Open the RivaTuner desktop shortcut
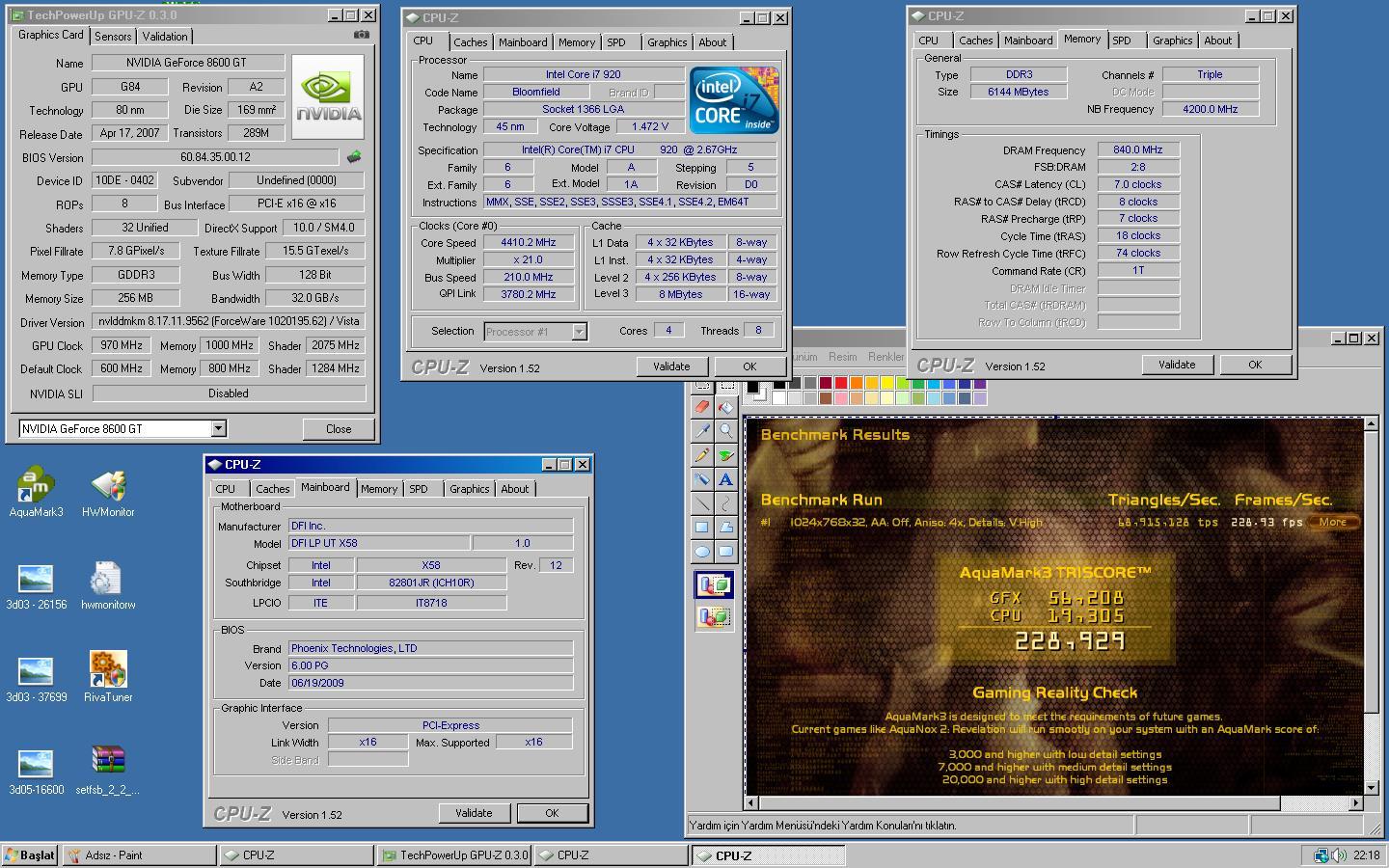Viewport: 1389px width, 868px height. (x=108, y=678)
